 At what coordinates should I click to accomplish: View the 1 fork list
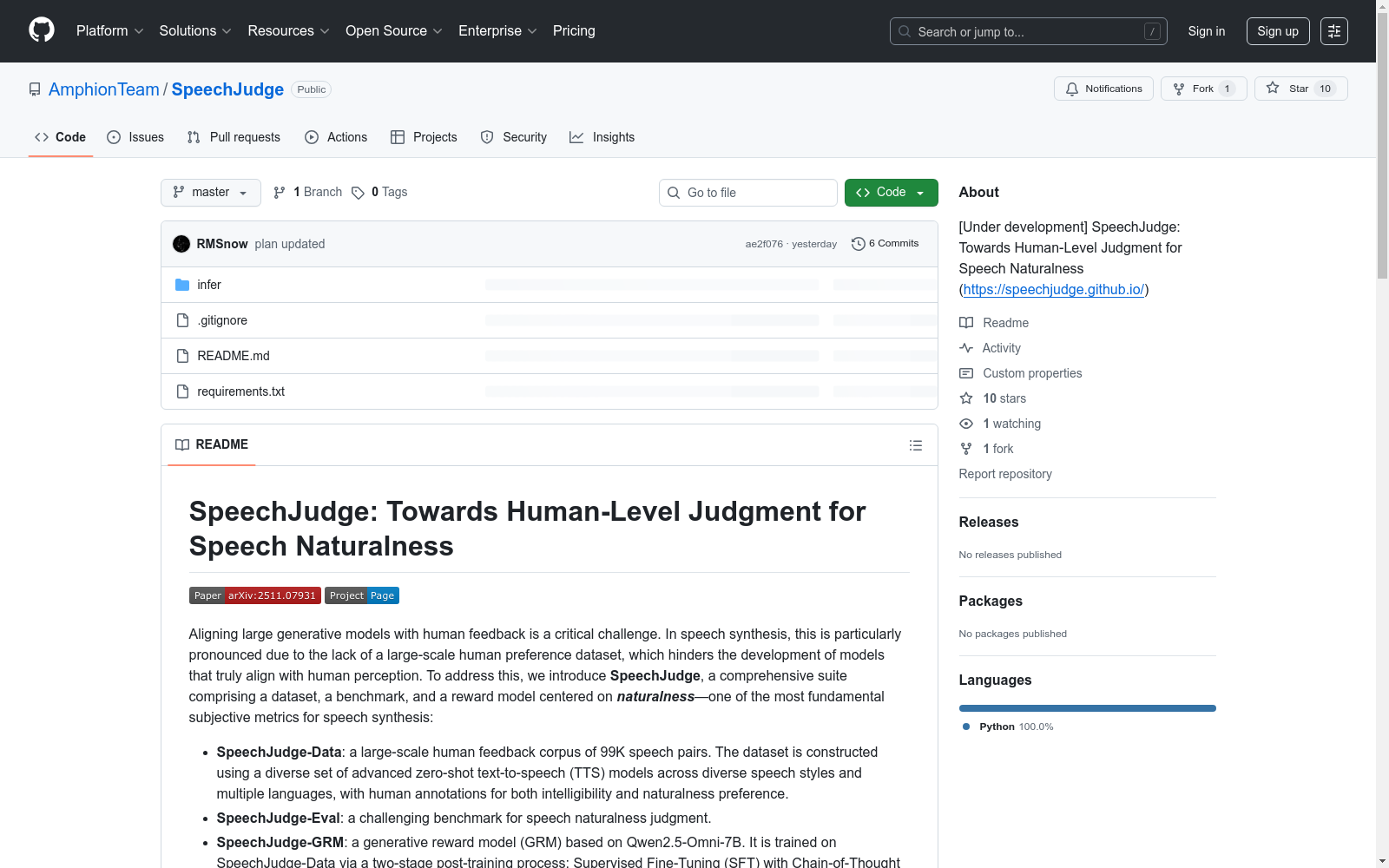tap(986, 449)
